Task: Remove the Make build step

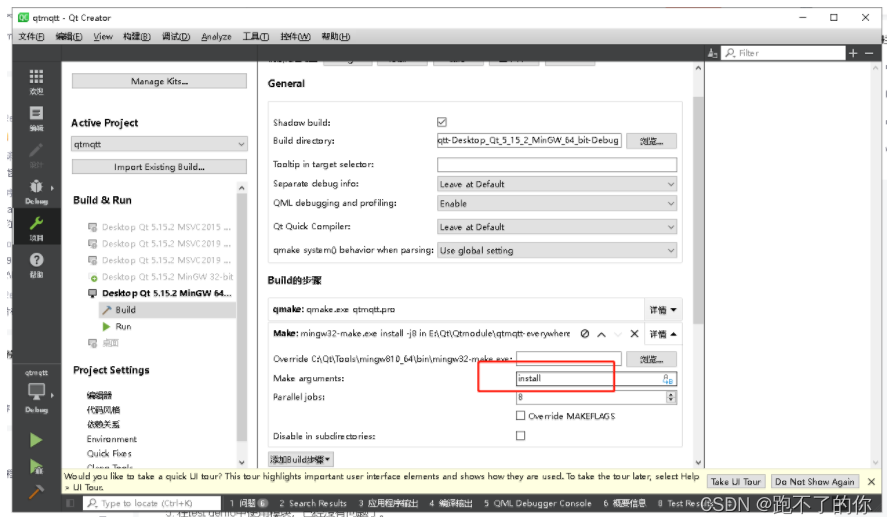Action: 634,334
